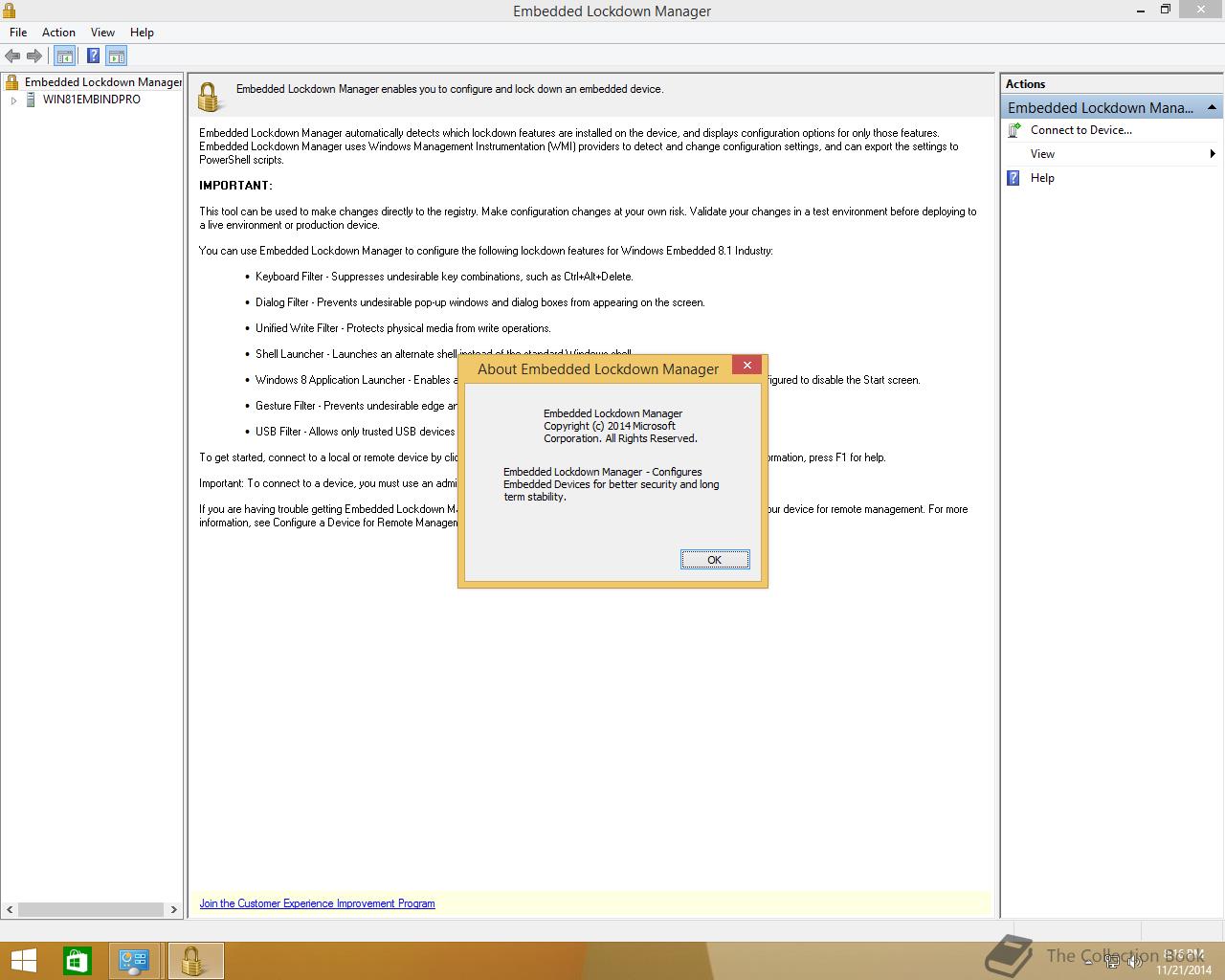Click OK in the About dialog
The image size is (1225, 980).
coord(715,560)
